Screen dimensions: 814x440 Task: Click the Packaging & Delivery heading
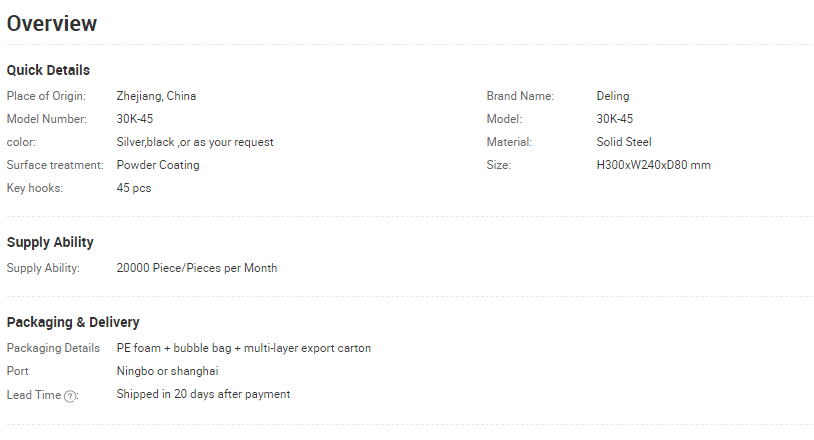click(x=73, y=322)
